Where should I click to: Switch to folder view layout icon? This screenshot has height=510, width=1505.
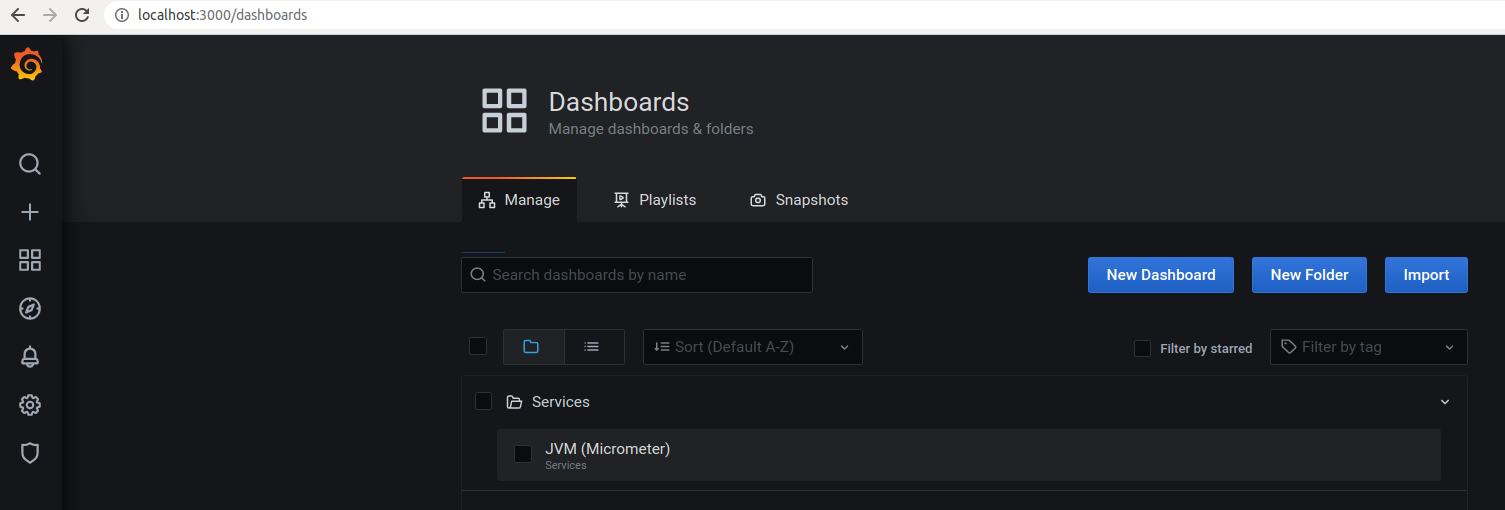(x=531, y=347)
